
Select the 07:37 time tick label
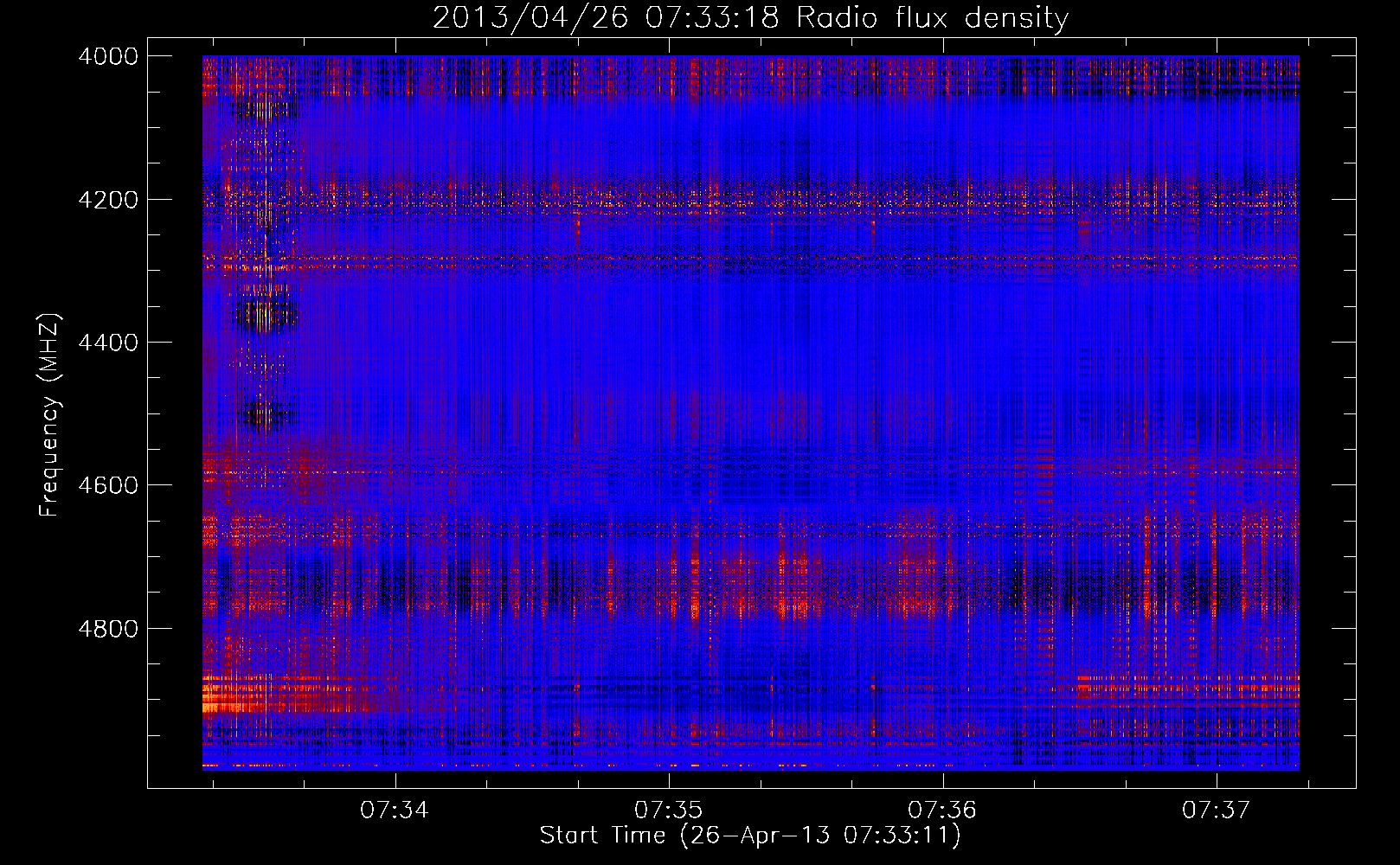click(1217, 810)
